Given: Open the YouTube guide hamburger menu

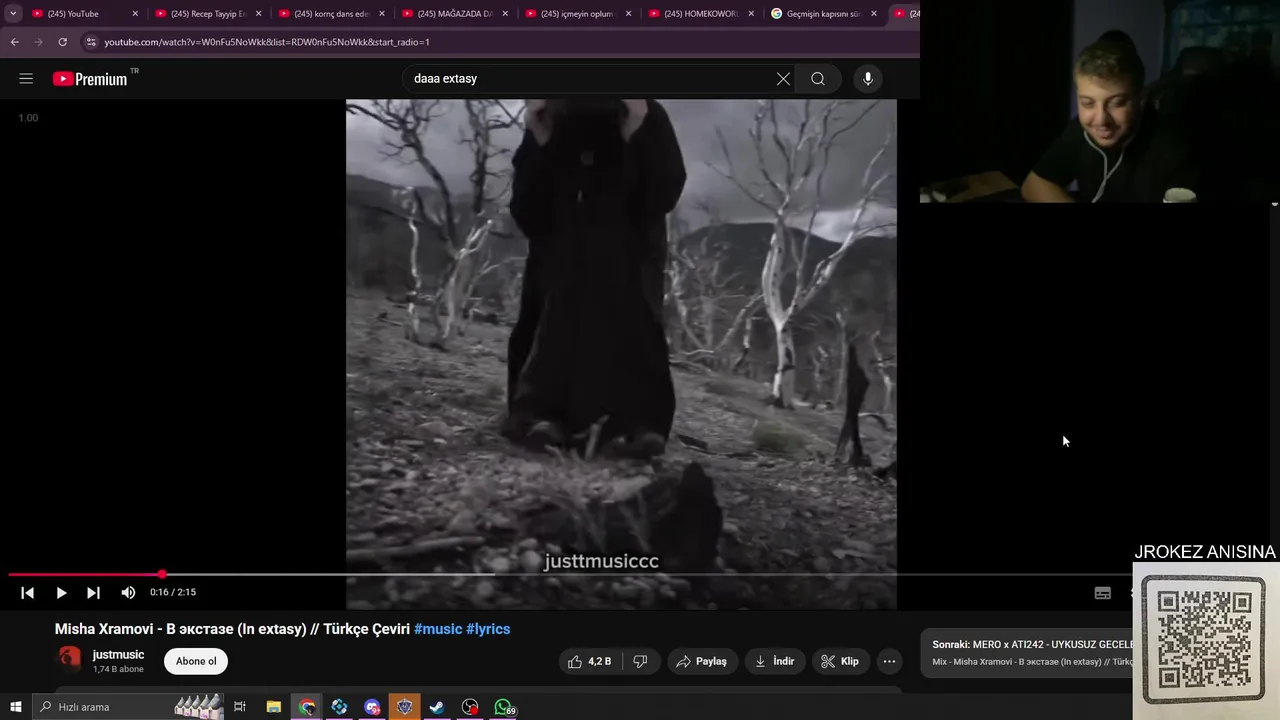Looking at the screenshot, I should [26, 79].
